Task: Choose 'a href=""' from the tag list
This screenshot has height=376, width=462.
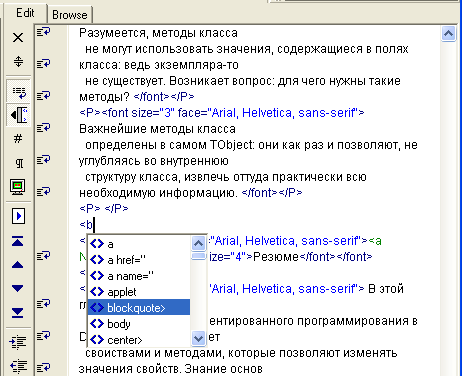Action: tap(139, 260)
